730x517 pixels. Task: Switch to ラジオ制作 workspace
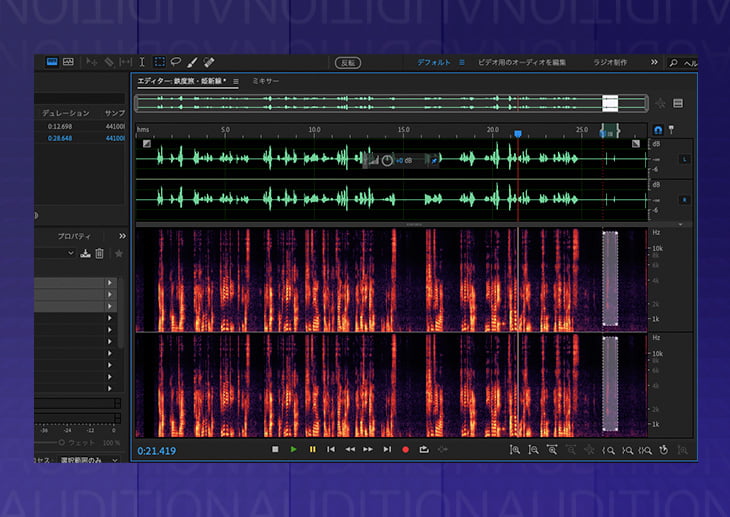pyautogui.click(x=609, y=62)
